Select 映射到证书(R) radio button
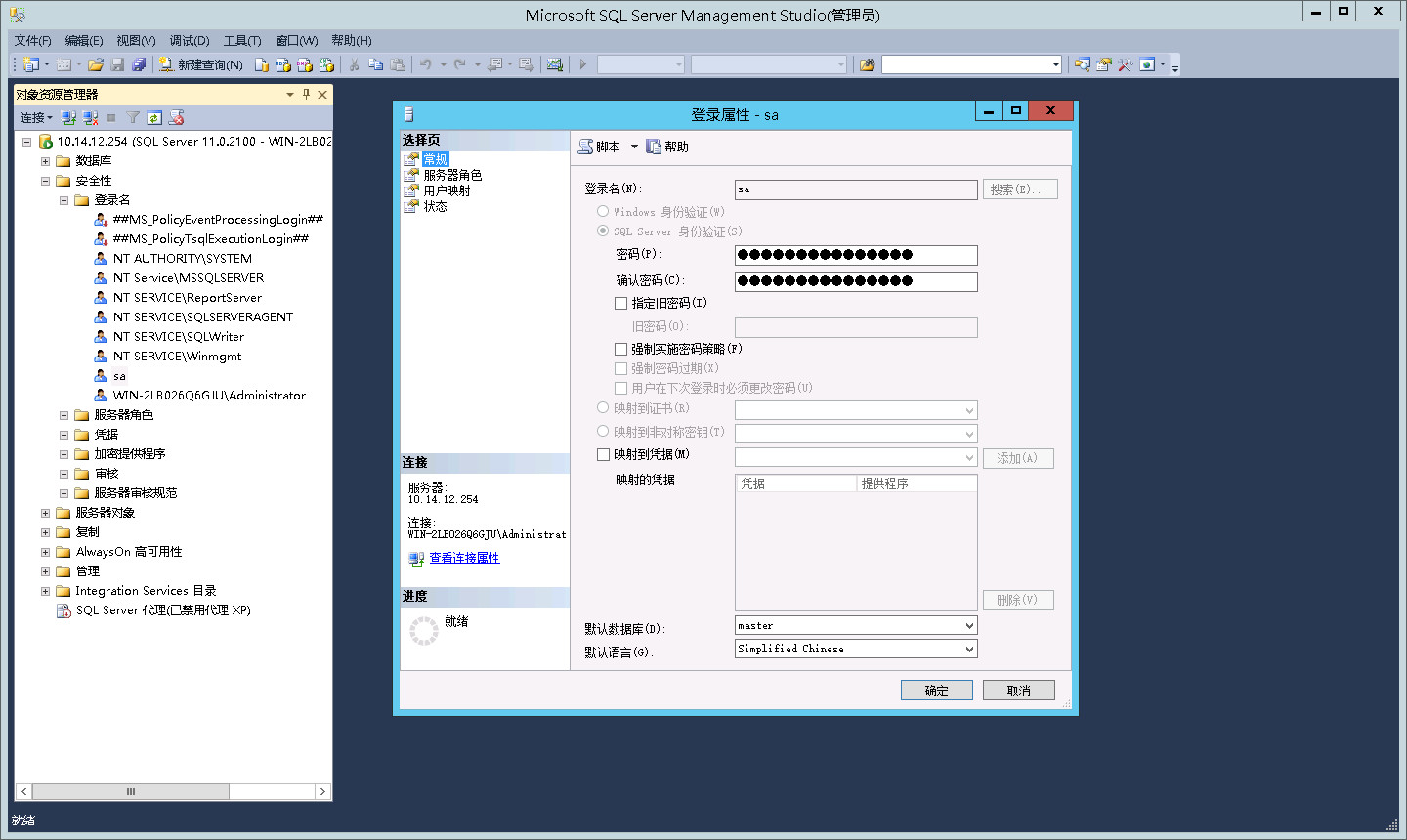Viewport: 1407px width, 840px height. pos(603,408)
